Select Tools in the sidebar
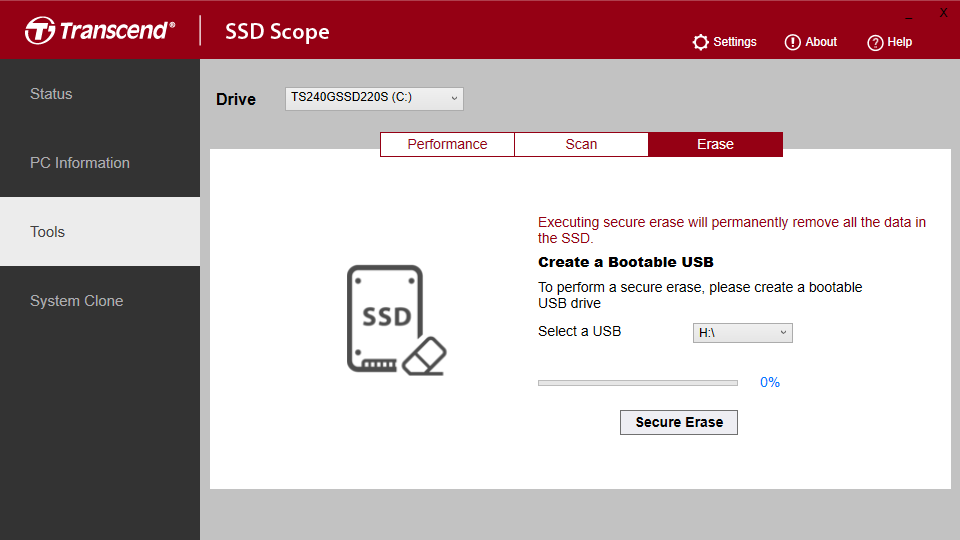This screenshot has height=540, width=960. point(100,231)
